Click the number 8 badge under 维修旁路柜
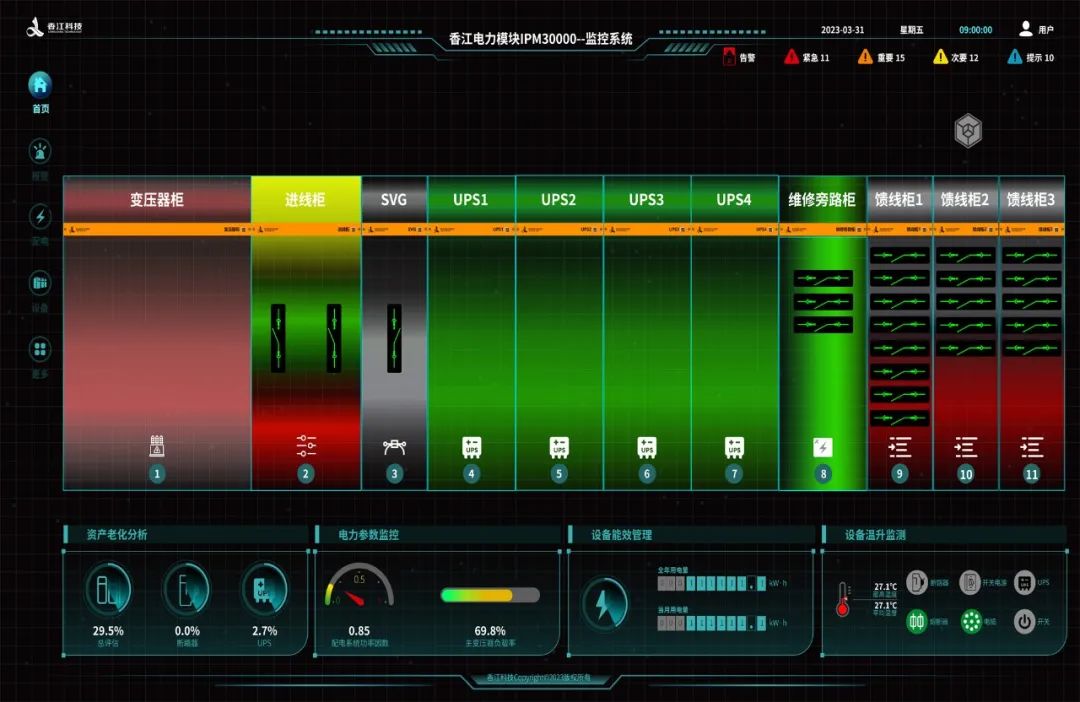The width and height of the screenshot is (1080, 702). coord(823,474)
